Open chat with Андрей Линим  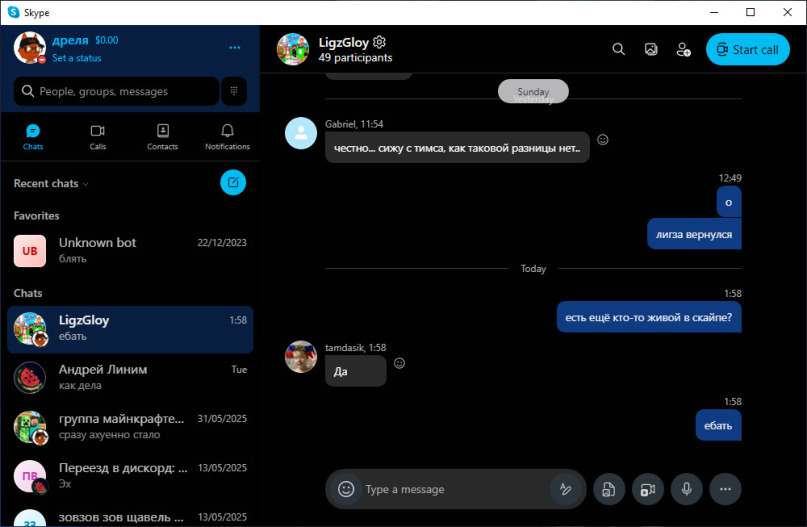130,377
